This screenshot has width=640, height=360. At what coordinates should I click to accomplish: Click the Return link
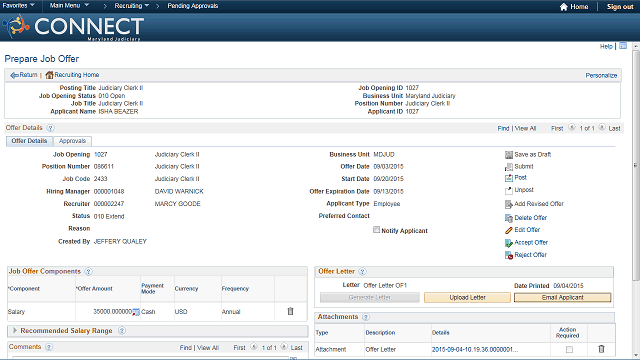tap(24, 75)
